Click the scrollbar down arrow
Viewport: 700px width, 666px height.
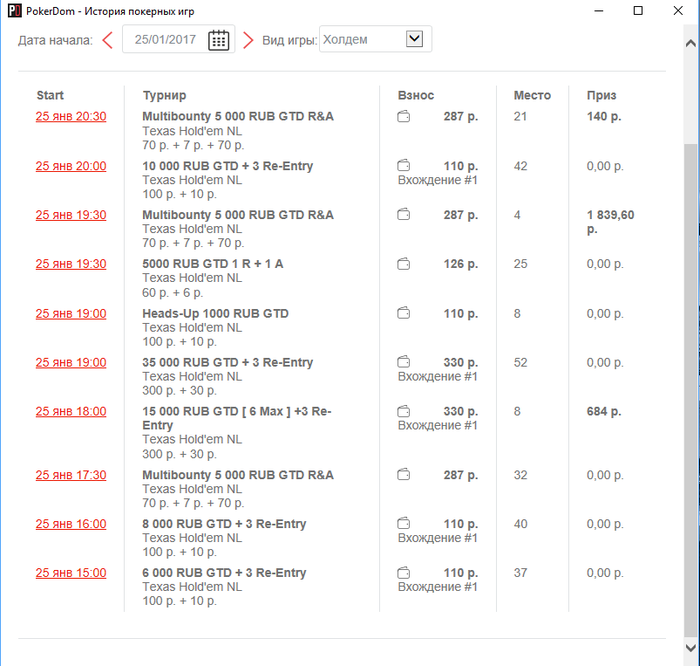(x=691, y=648)
